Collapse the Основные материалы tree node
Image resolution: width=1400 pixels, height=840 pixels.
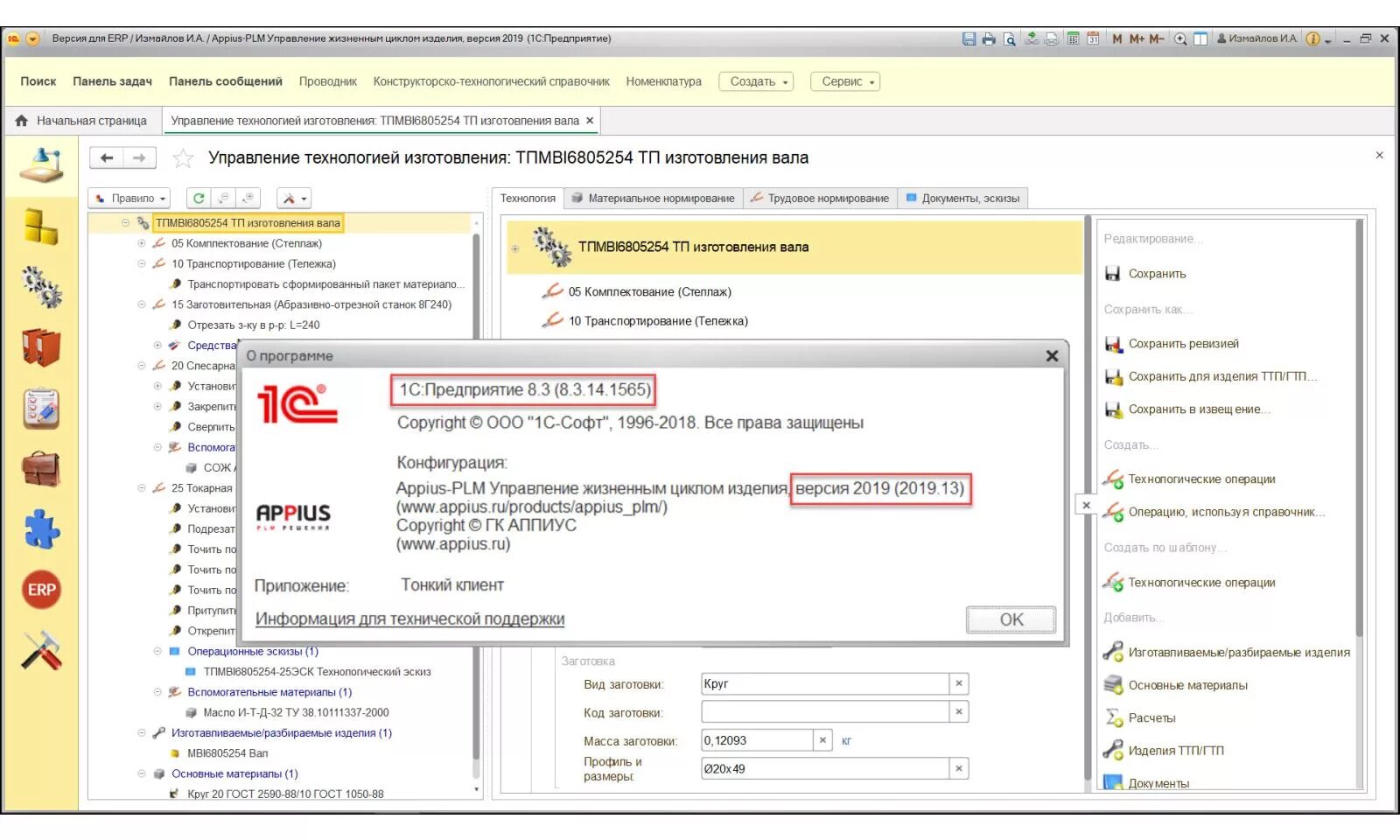[x=141, y=773]
